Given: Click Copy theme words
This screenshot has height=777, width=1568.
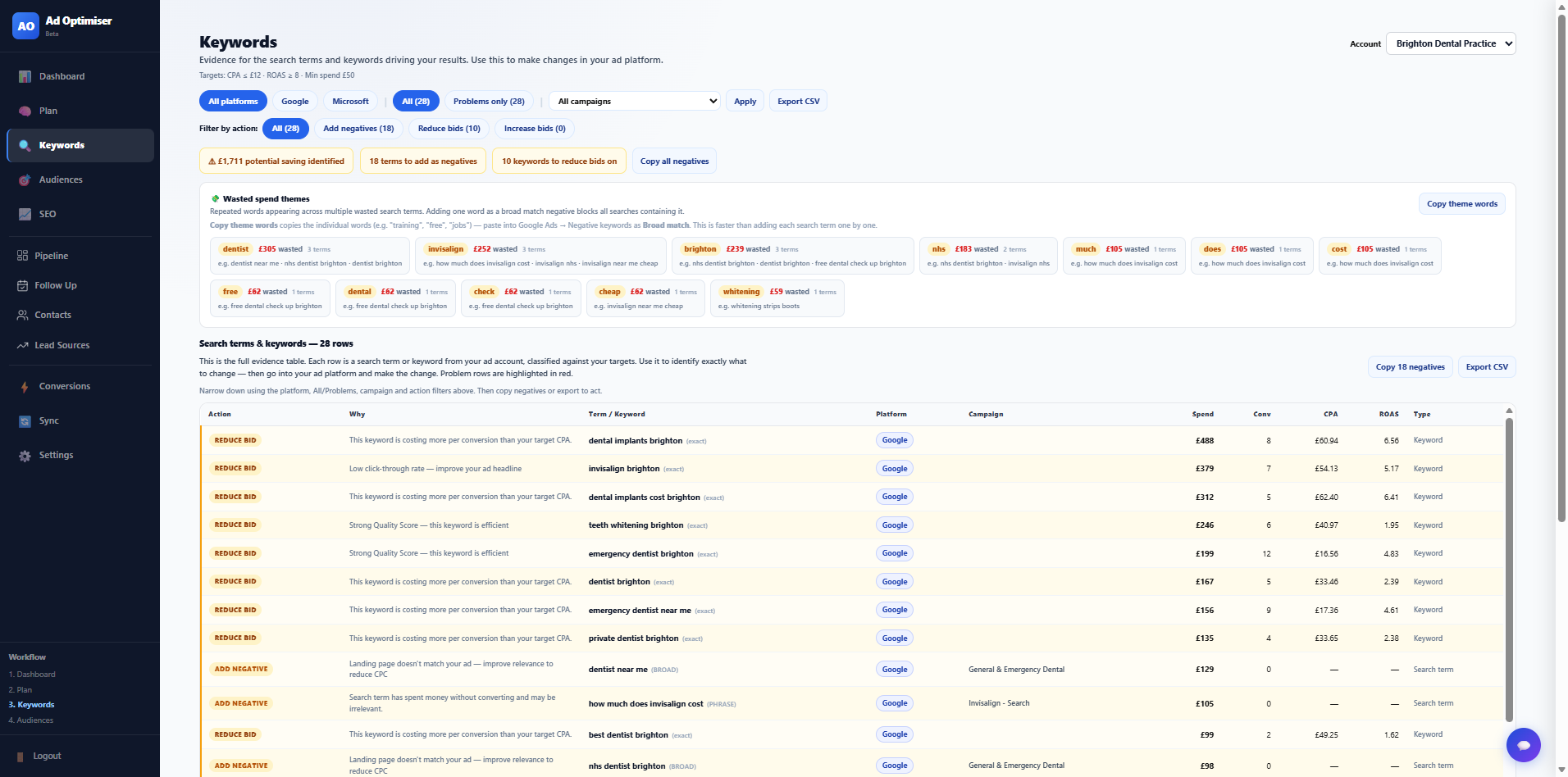Looking at the screenshot, I should pos(1462,203).
